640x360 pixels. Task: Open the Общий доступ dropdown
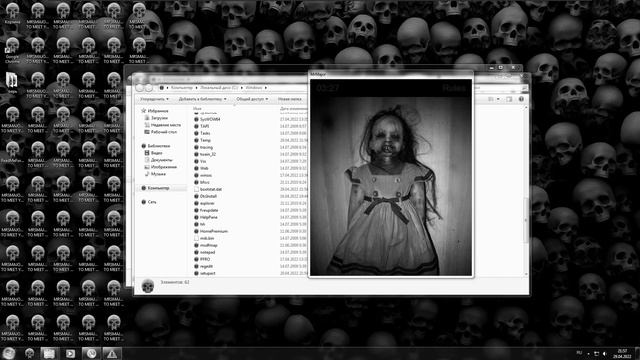click(x=252, y=99)
